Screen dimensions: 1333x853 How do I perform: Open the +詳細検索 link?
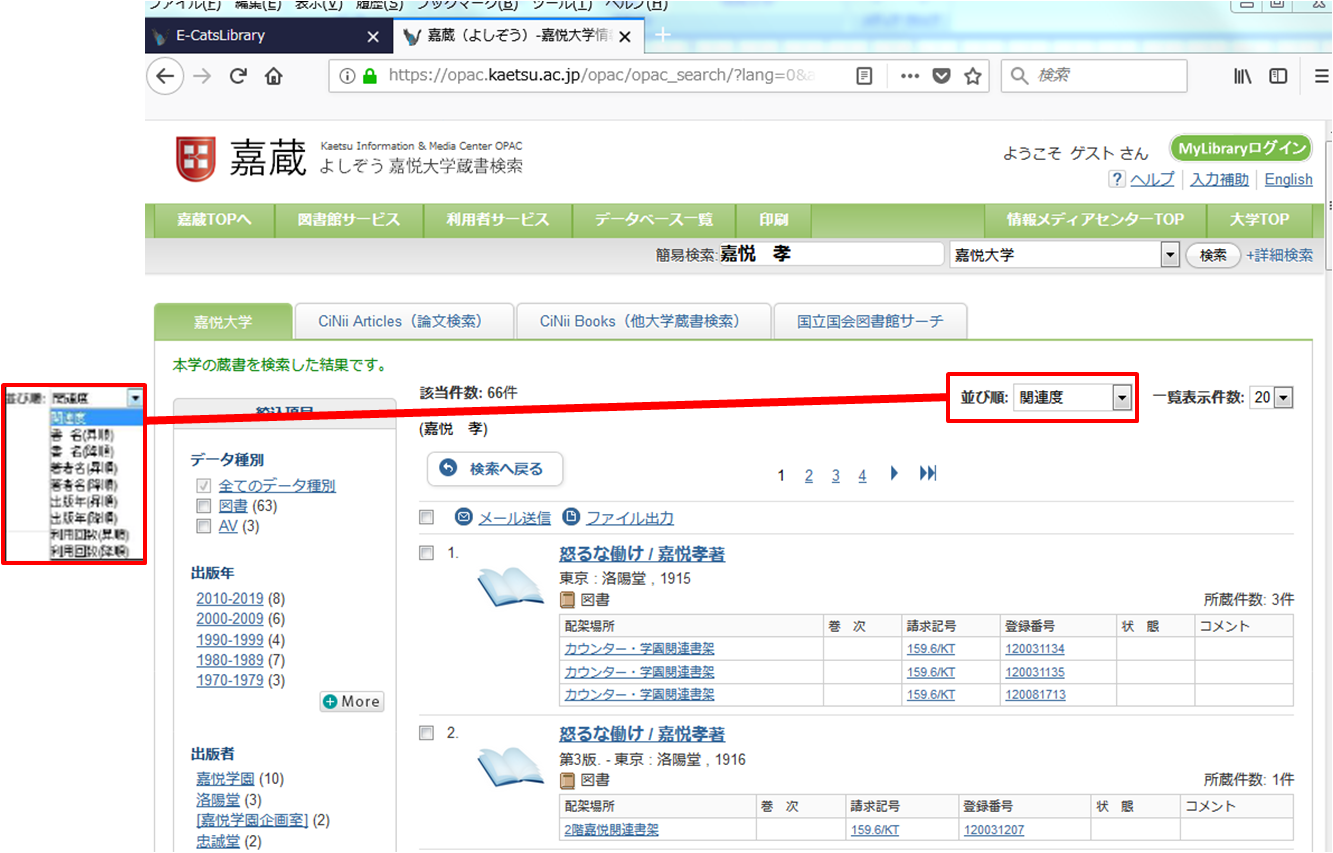1280,255
